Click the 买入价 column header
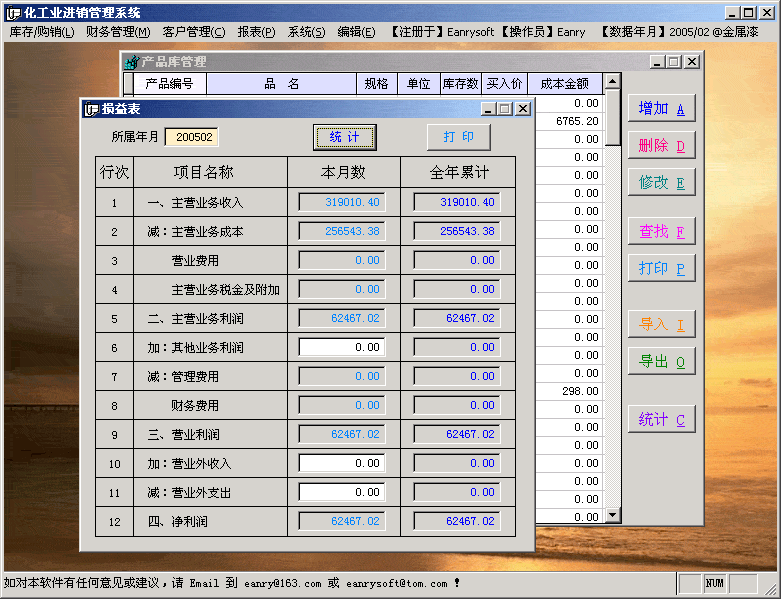Viewport: 781px width, 599px height. tap(504, 84)
